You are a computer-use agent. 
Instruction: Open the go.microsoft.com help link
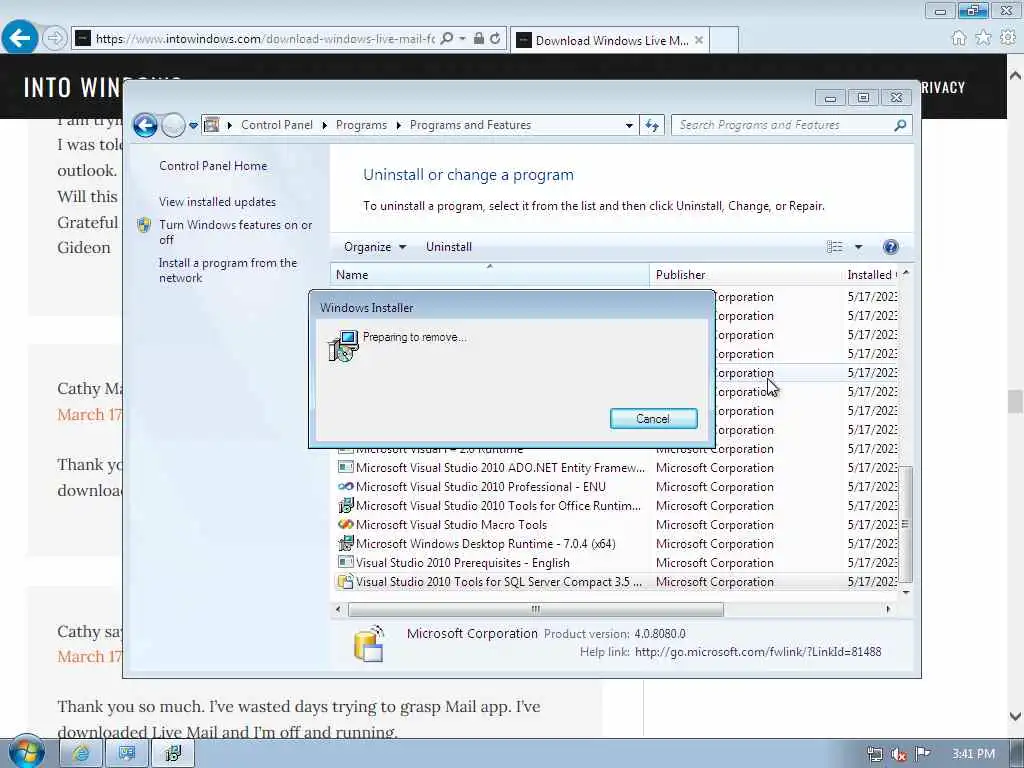[758, 652]
